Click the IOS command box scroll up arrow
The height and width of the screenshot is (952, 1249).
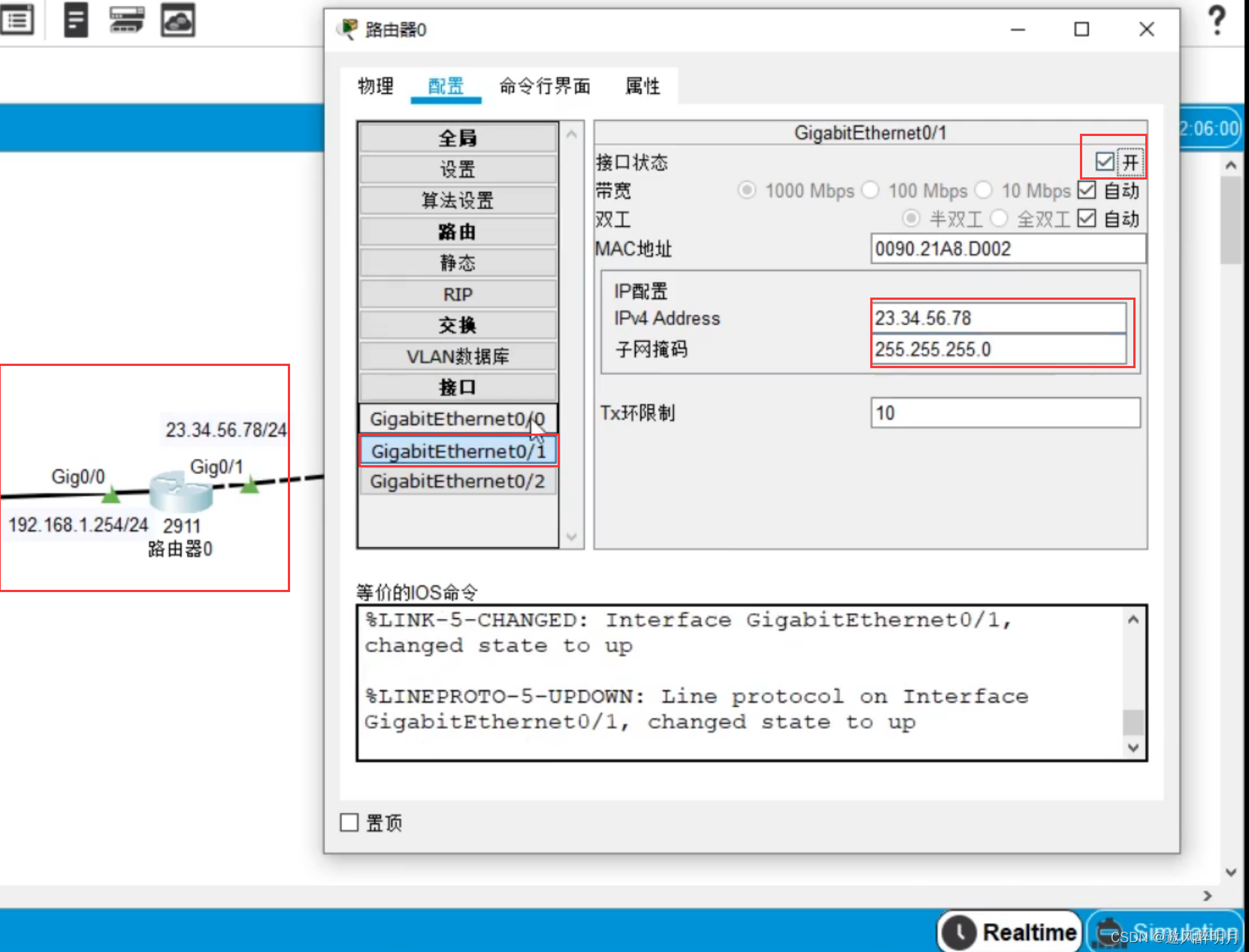(1133, 620)
